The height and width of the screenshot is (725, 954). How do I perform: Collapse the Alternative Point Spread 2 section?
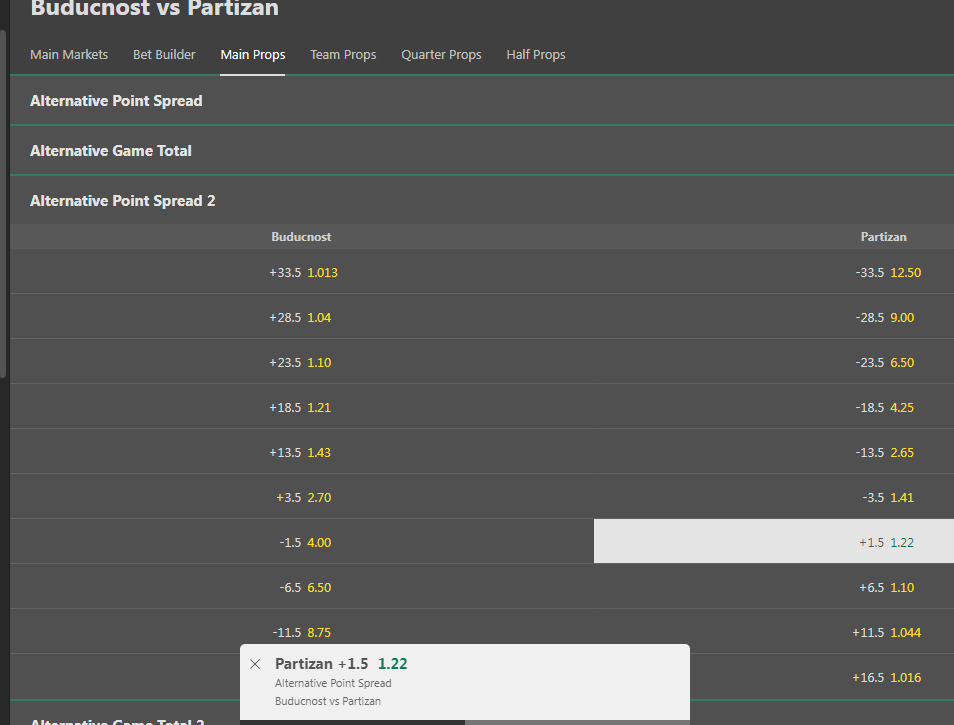[123, 201]
